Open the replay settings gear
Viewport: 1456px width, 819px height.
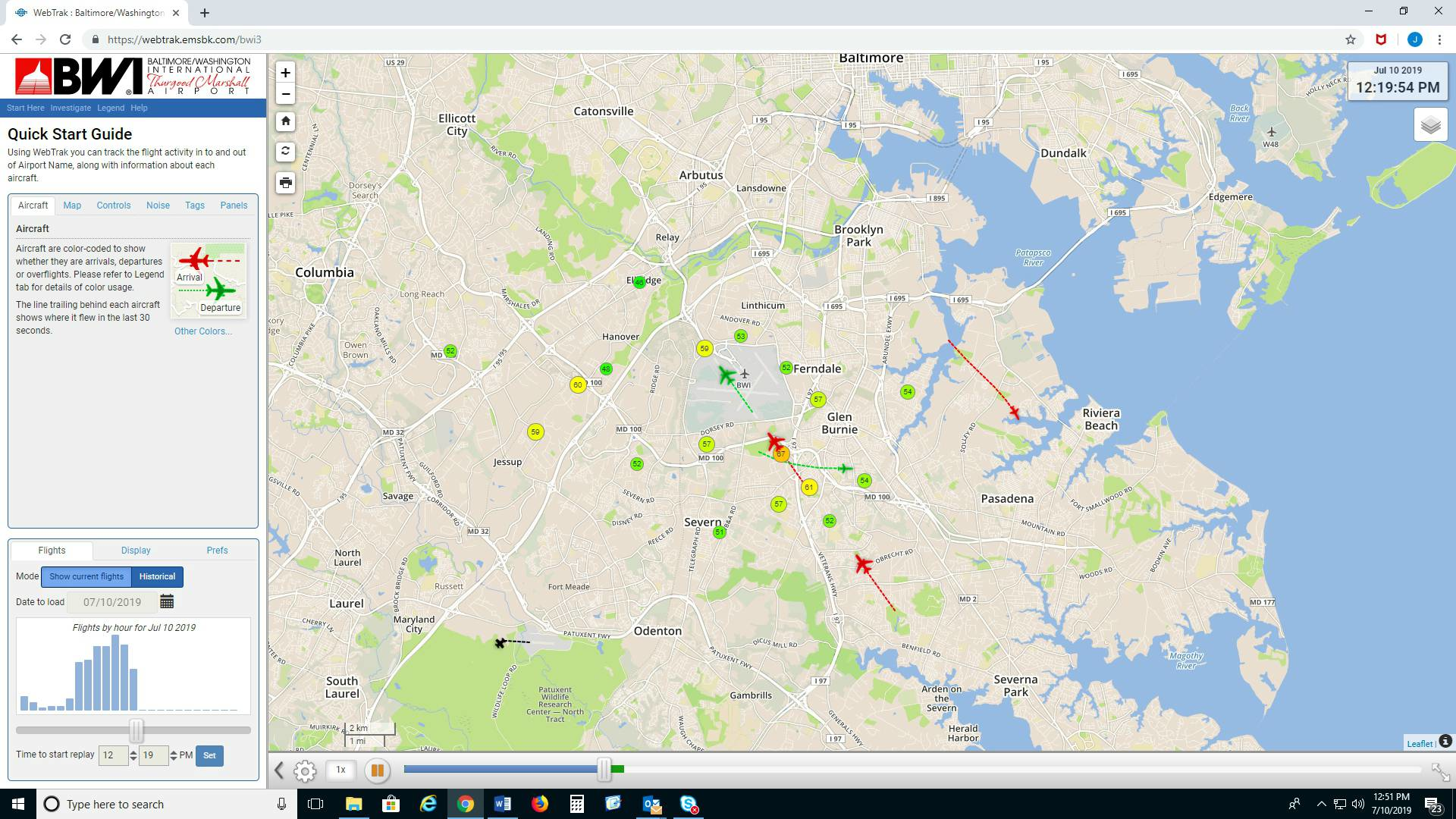(x=305, y=770)
